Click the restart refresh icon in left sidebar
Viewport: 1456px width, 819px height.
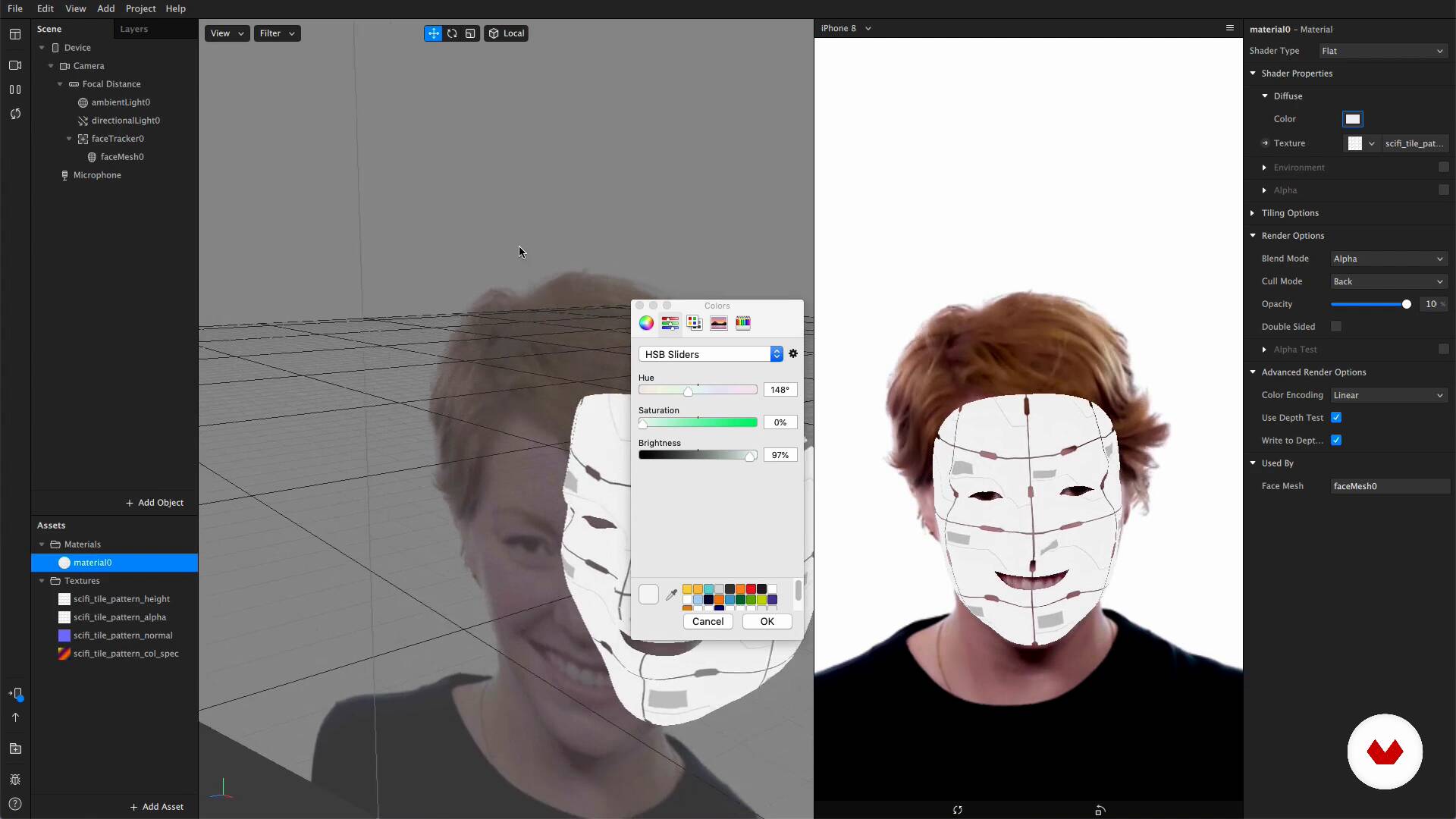pos(15,114)
